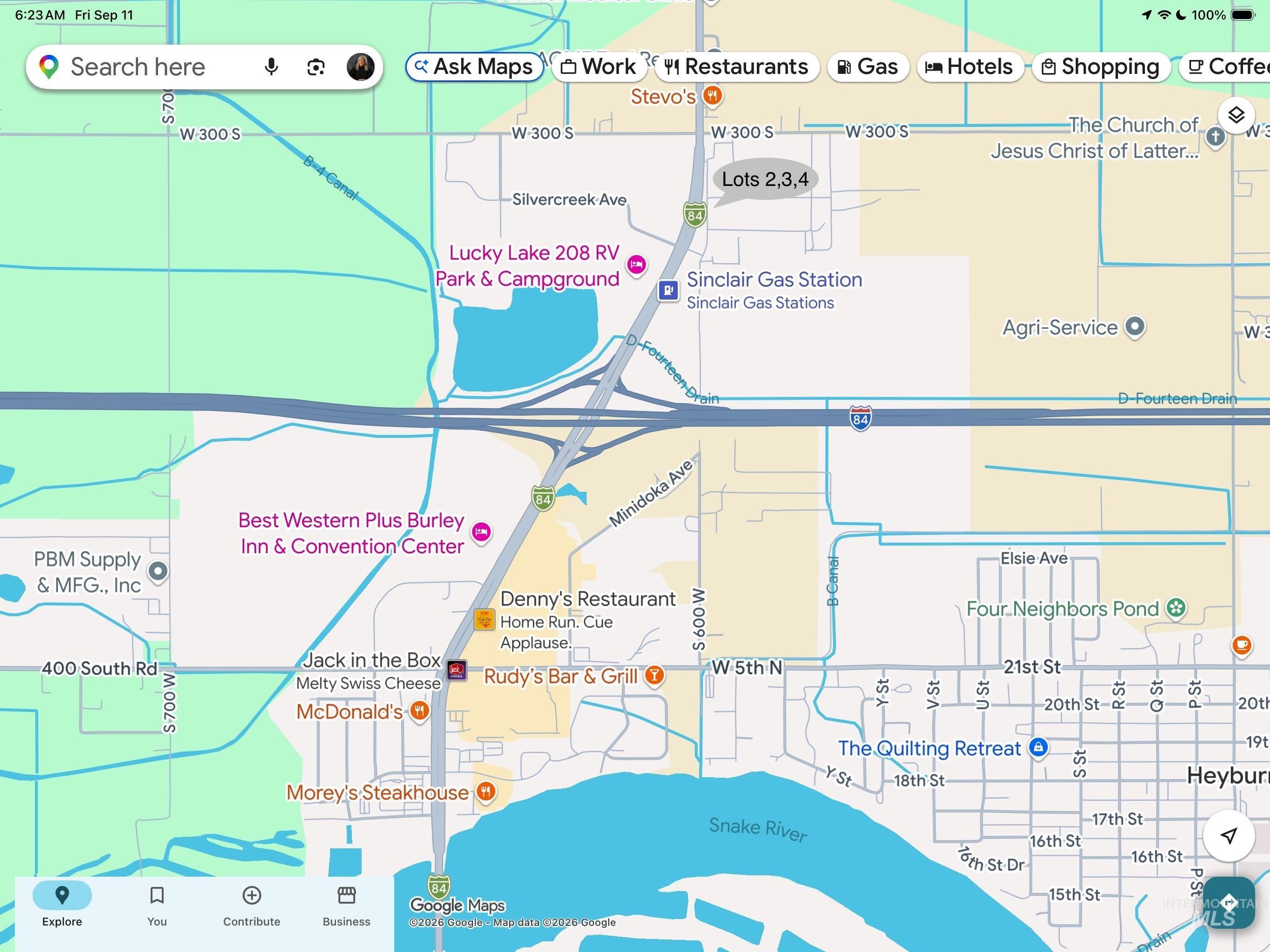Tap the Shopping category chip

point(1101,67)
